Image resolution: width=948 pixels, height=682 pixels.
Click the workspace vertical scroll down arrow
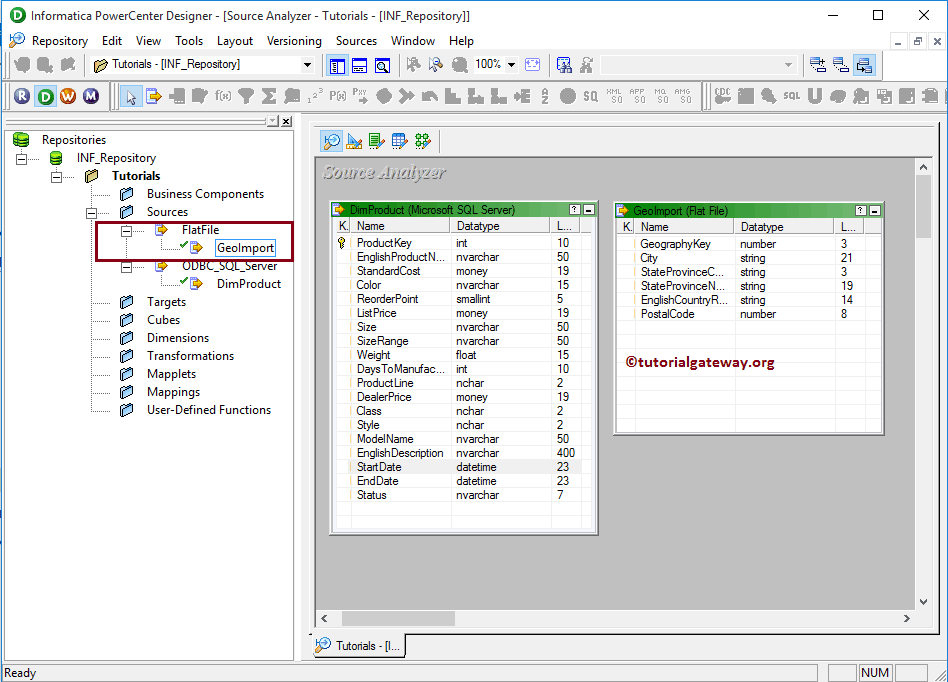pyautogui.click(x=923, y=602)
